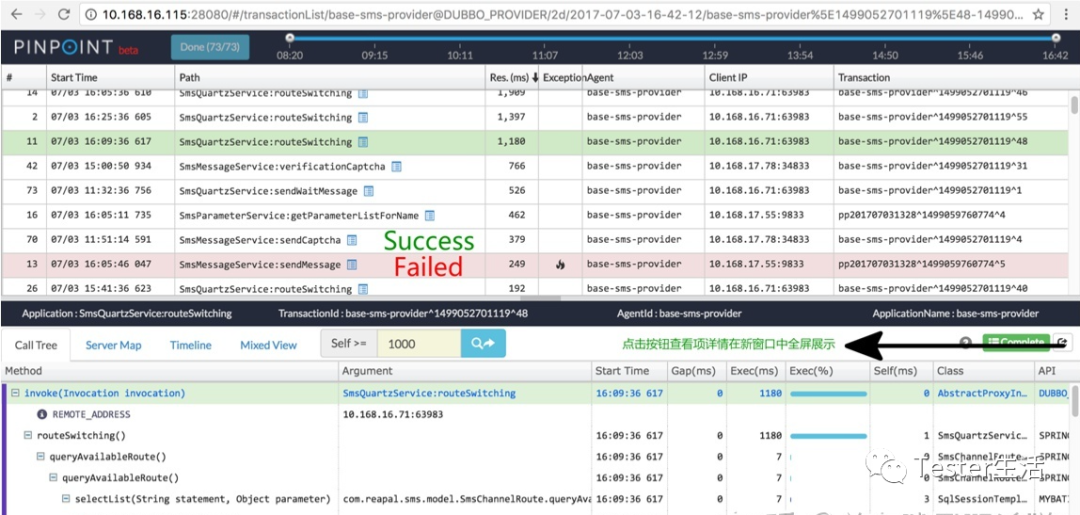Sort by the Client IP column header
Image resolution: width=1080 pixels, height=515 pixels.
[769, 78]
